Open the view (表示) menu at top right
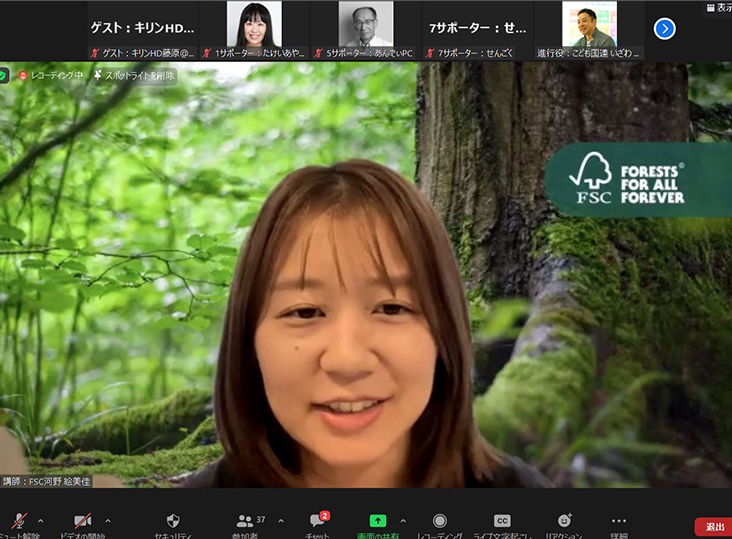 [x=718, y=7]
